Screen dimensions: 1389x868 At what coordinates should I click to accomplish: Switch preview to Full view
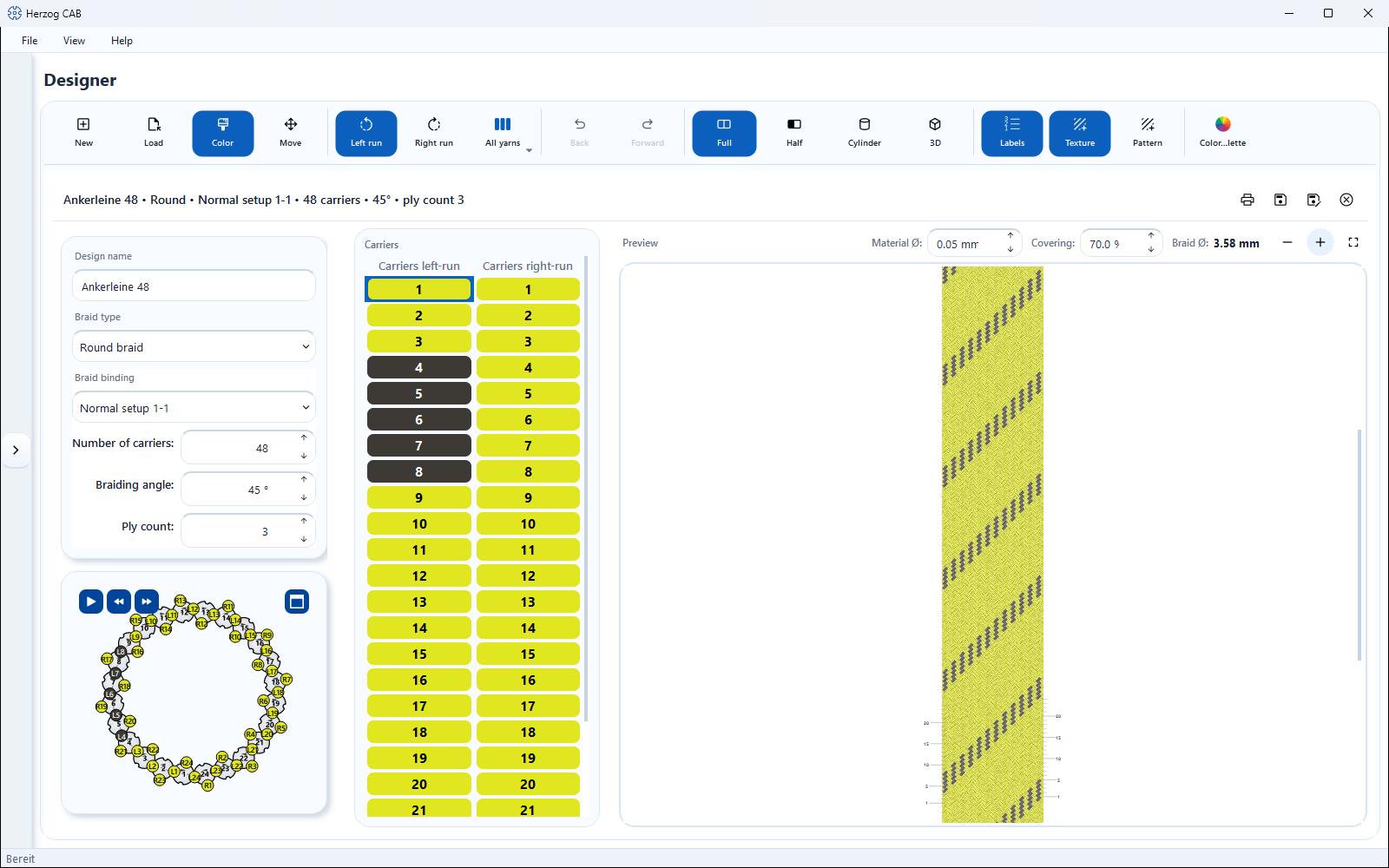[724, 133]
